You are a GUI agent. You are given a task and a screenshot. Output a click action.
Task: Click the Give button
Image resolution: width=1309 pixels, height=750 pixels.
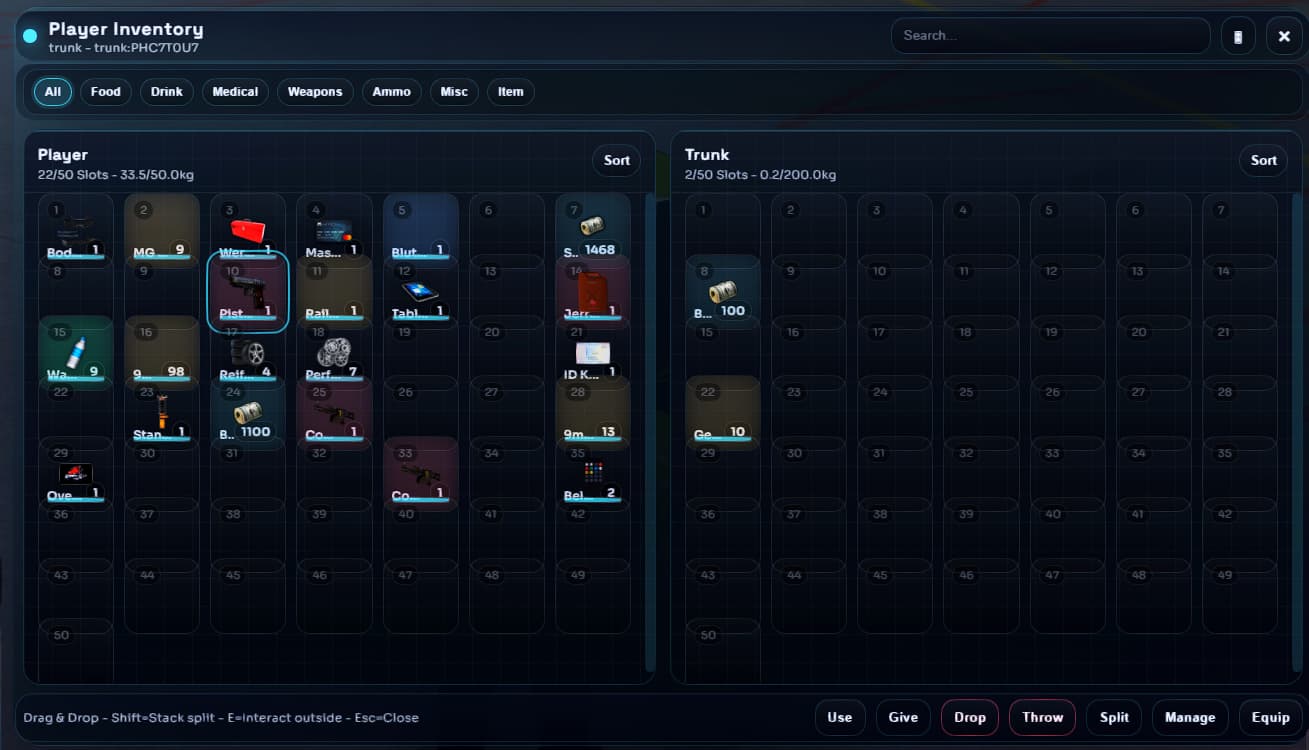903,717
